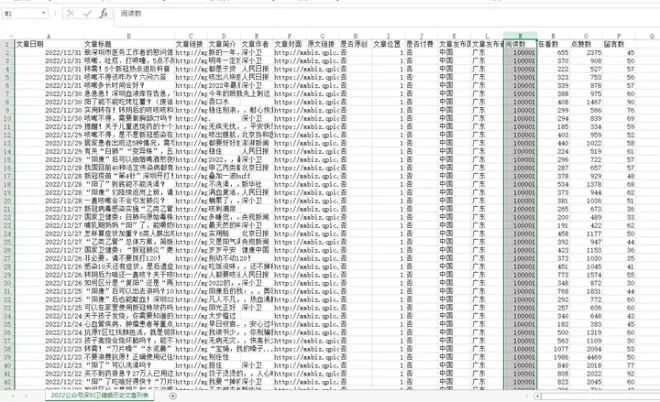
Task: Click the 文章标题 header cell
Action: point(98,44)
